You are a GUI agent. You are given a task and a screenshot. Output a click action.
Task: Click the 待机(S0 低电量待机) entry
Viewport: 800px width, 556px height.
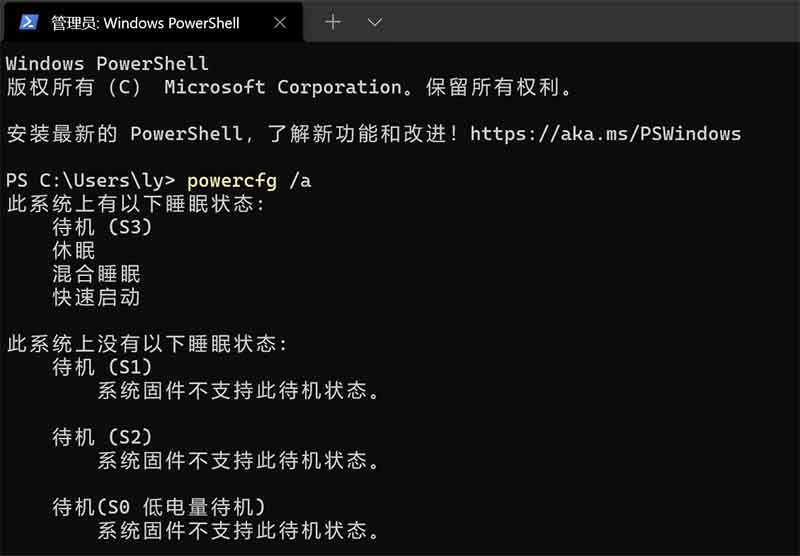tap(159, 507)
